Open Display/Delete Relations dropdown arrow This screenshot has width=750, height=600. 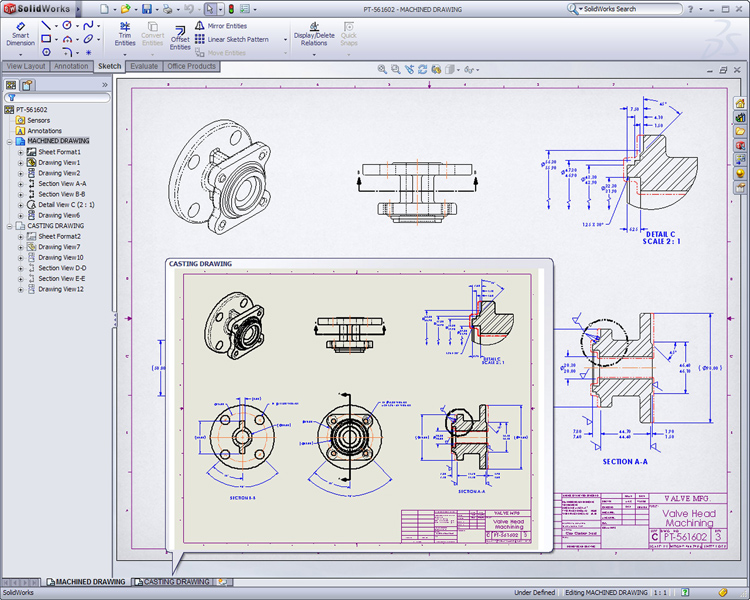coord(314,54)
